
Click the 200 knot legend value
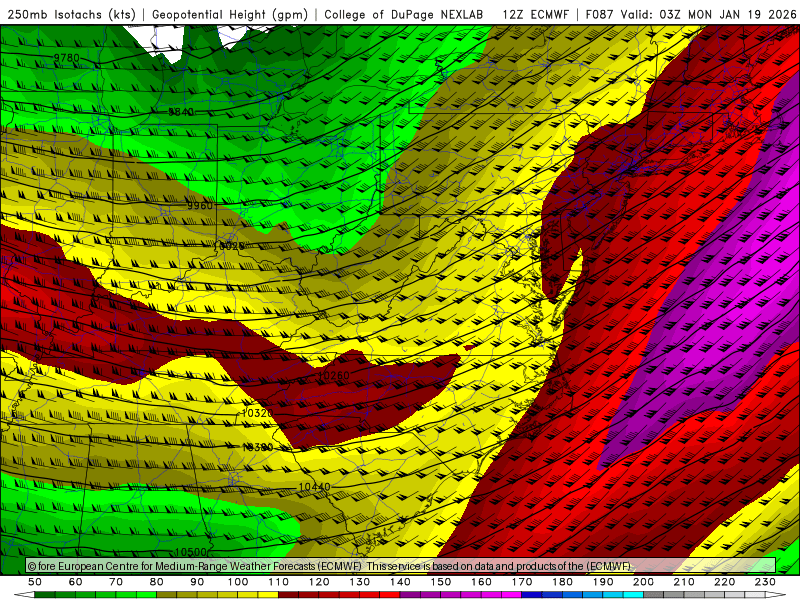[x=644, y=582]
